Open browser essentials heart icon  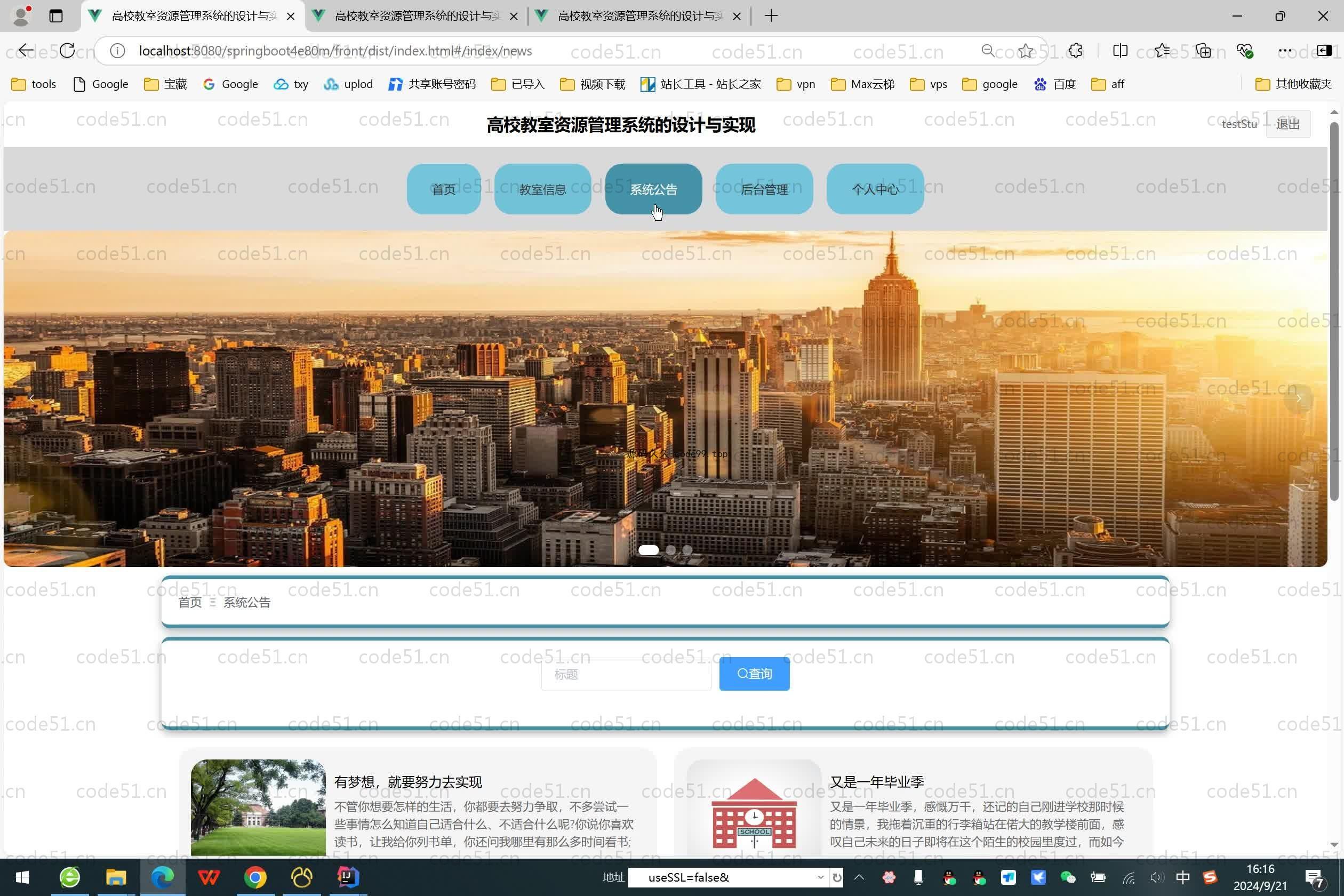coord(1245,51)
